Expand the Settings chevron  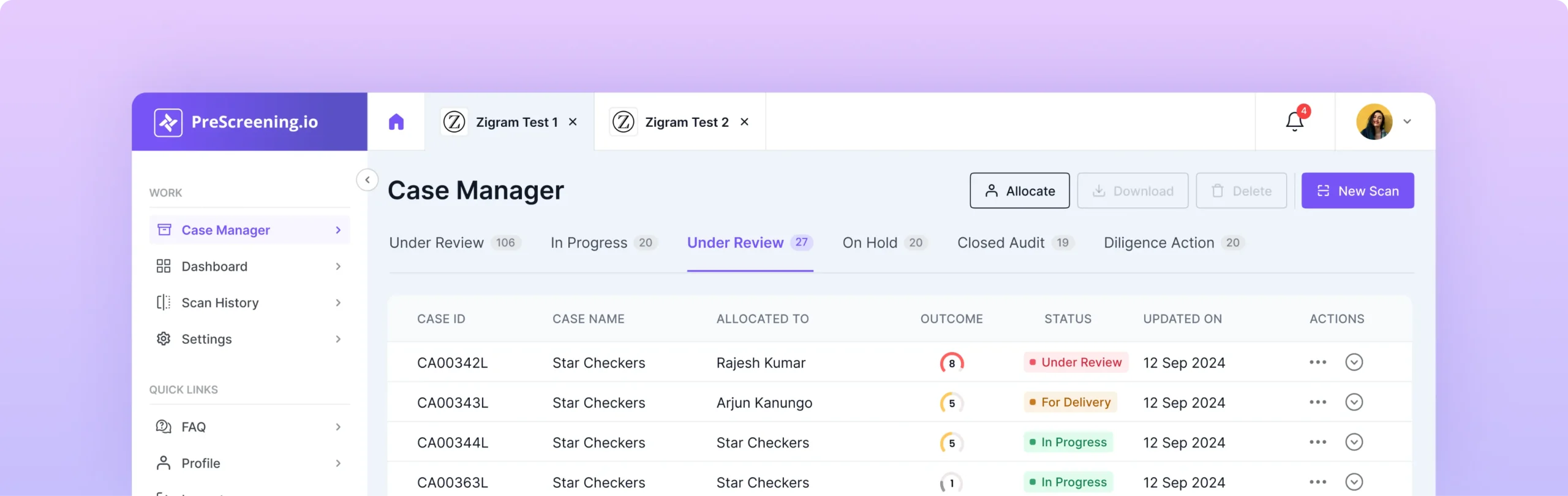coord(338,338)
